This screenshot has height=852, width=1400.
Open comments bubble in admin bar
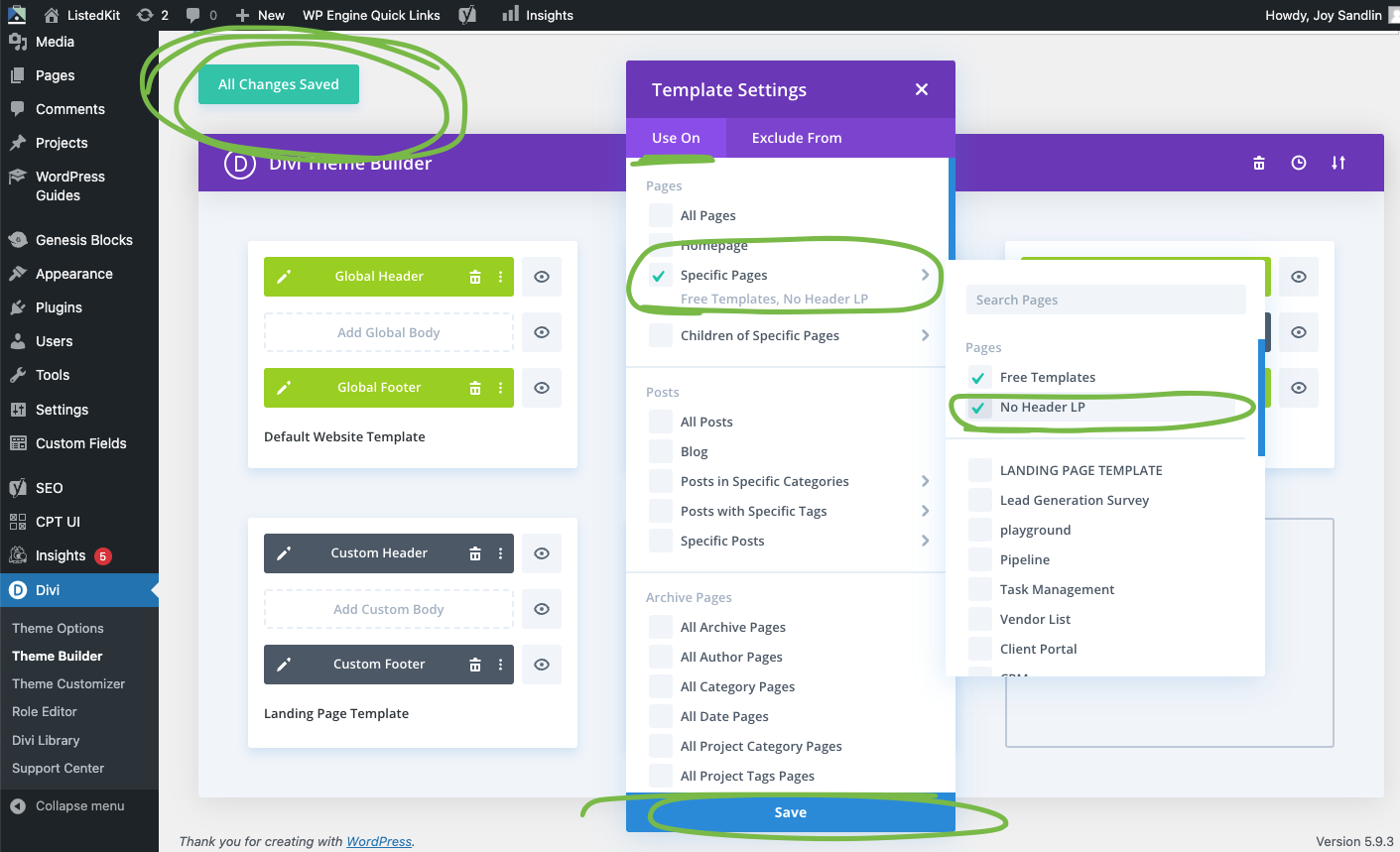[x=201, y=15]
